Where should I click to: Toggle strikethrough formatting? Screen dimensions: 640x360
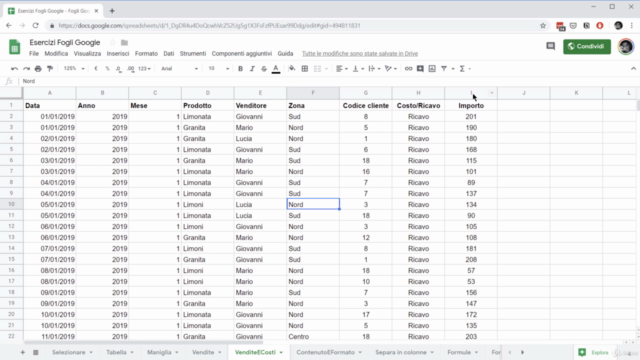[264, 69]
